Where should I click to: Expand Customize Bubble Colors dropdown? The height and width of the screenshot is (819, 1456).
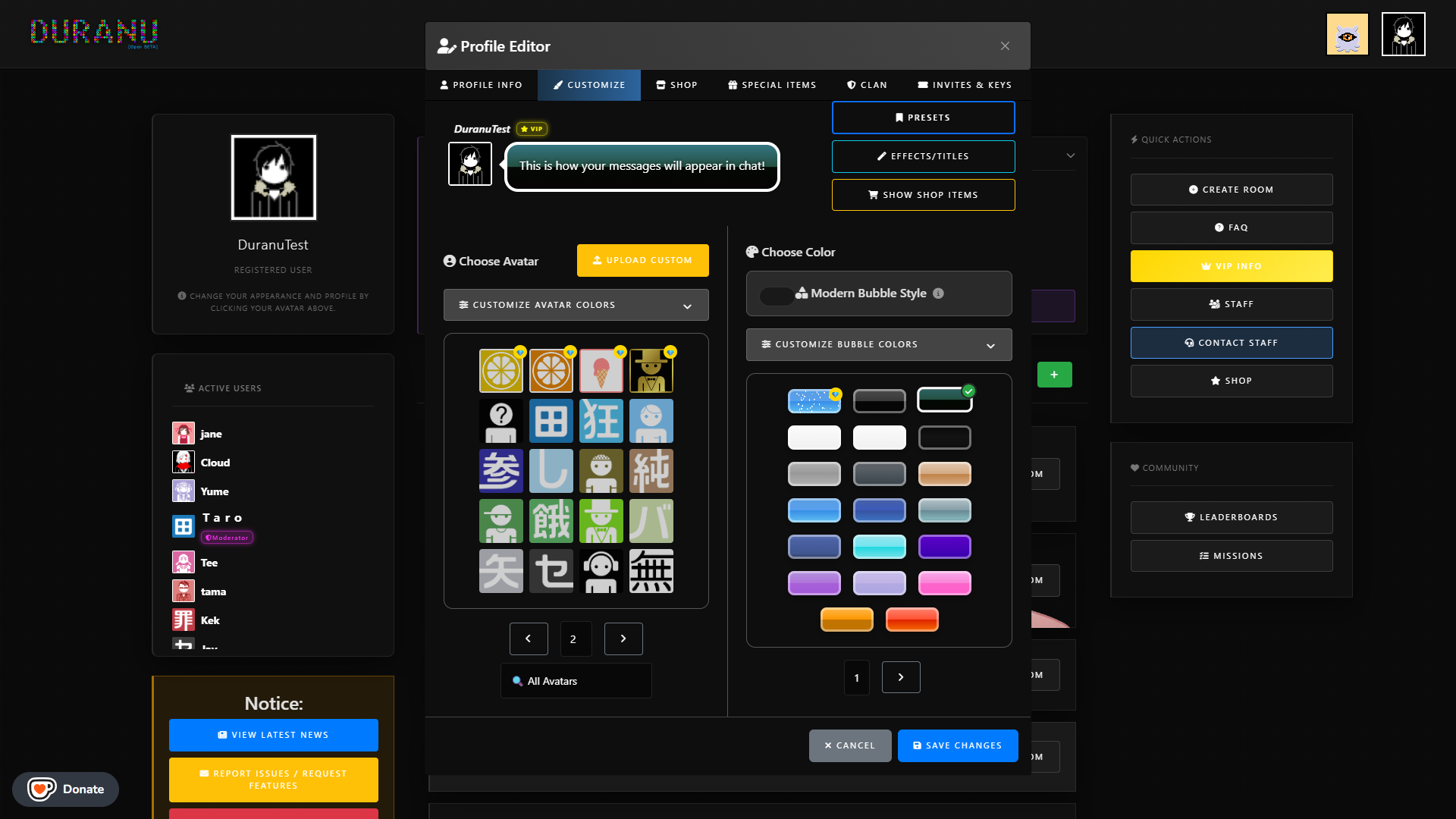(878, 344)
